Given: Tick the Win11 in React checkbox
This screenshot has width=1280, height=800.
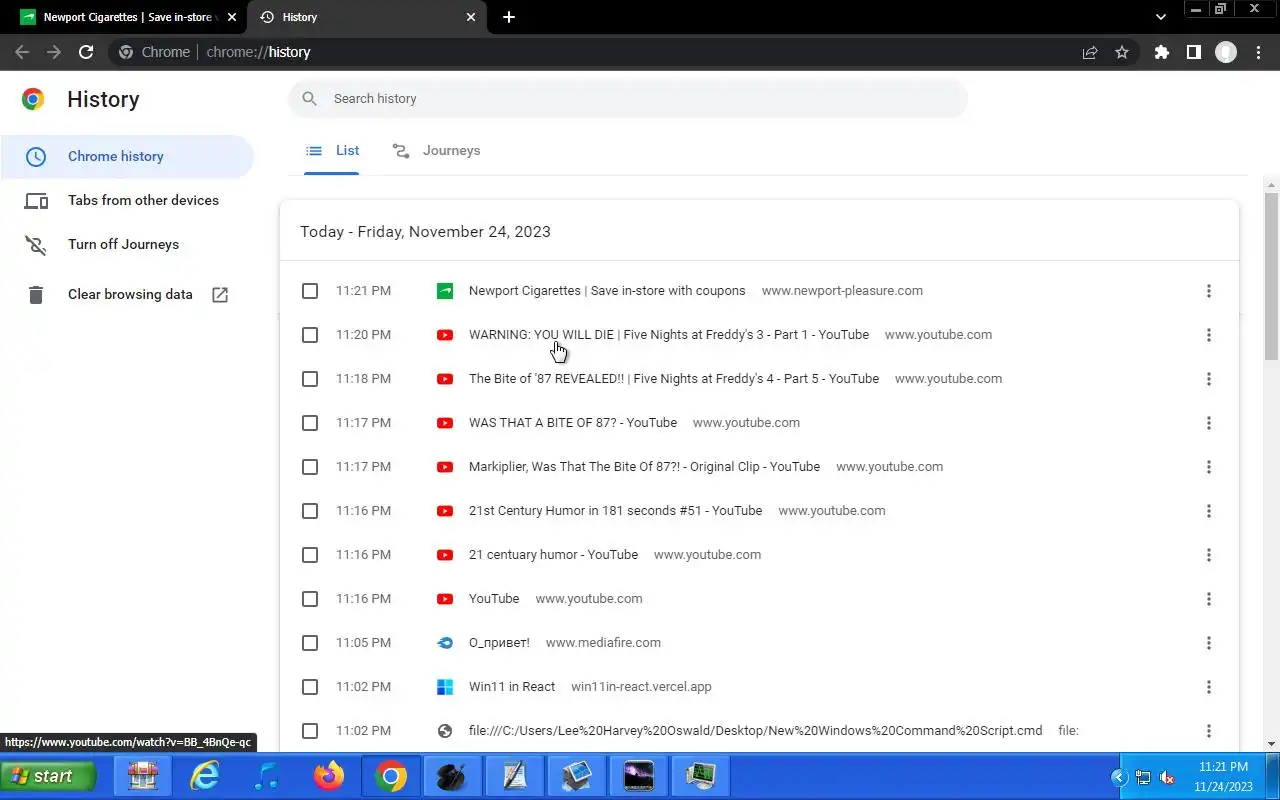Looking at the screenshot, I should pos(310,687).
